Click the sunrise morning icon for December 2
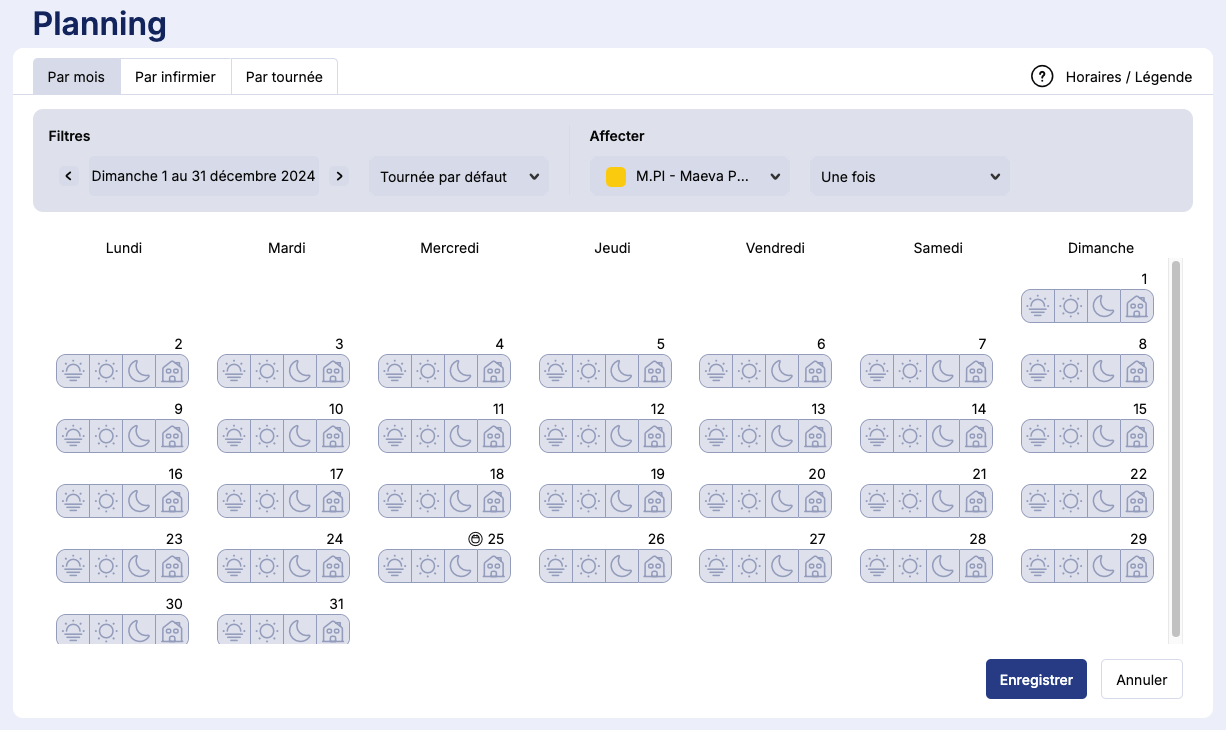Screen dimensions: 1226x730 click(73, 371)
